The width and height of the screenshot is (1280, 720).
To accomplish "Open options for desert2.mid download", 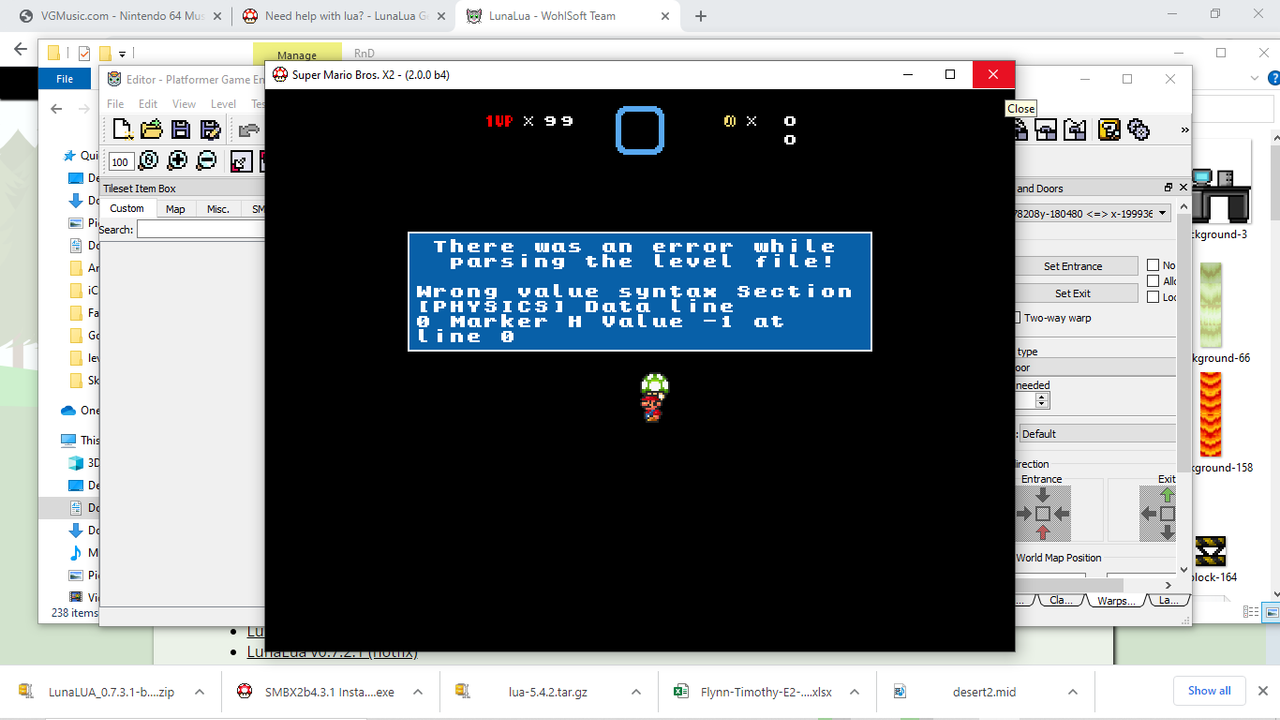I will (x=1073, y=691).
